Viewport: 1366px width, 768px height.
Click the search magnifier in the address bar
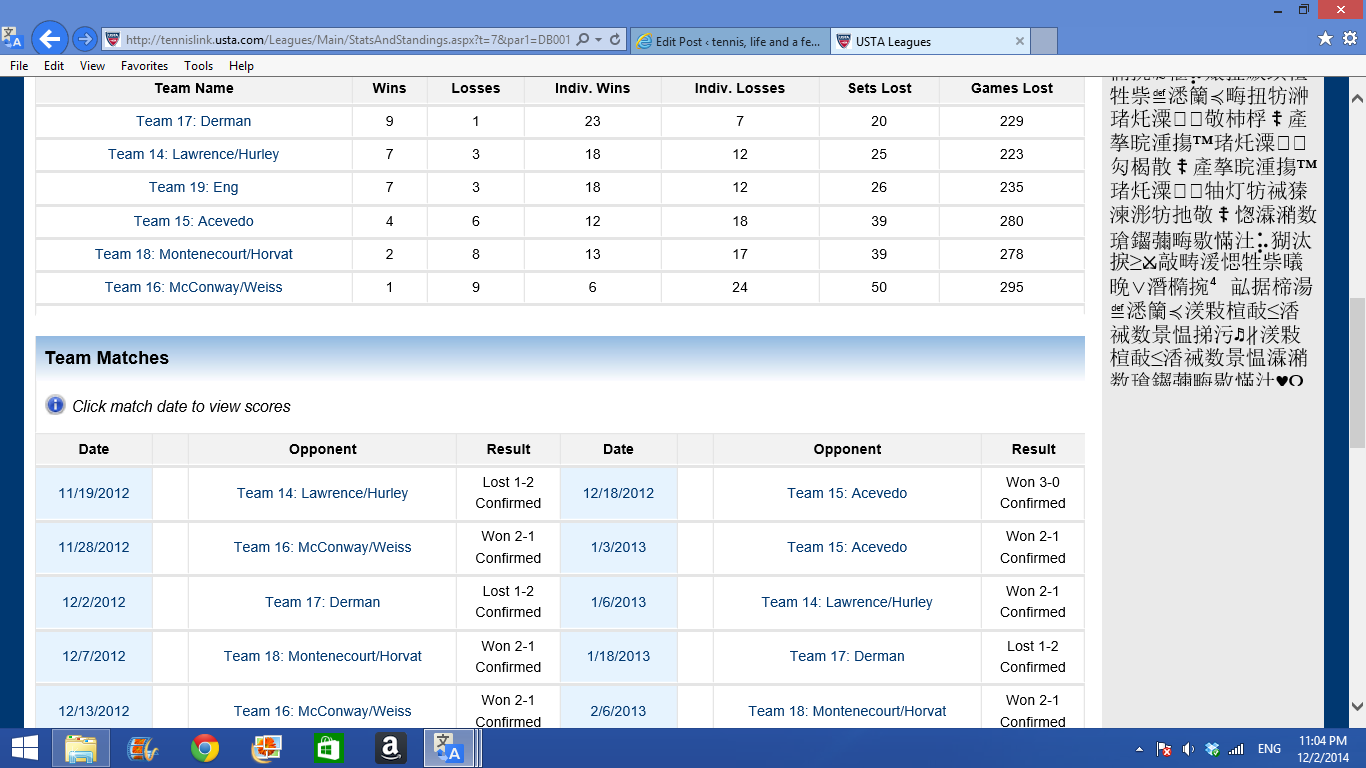point(583,41)
